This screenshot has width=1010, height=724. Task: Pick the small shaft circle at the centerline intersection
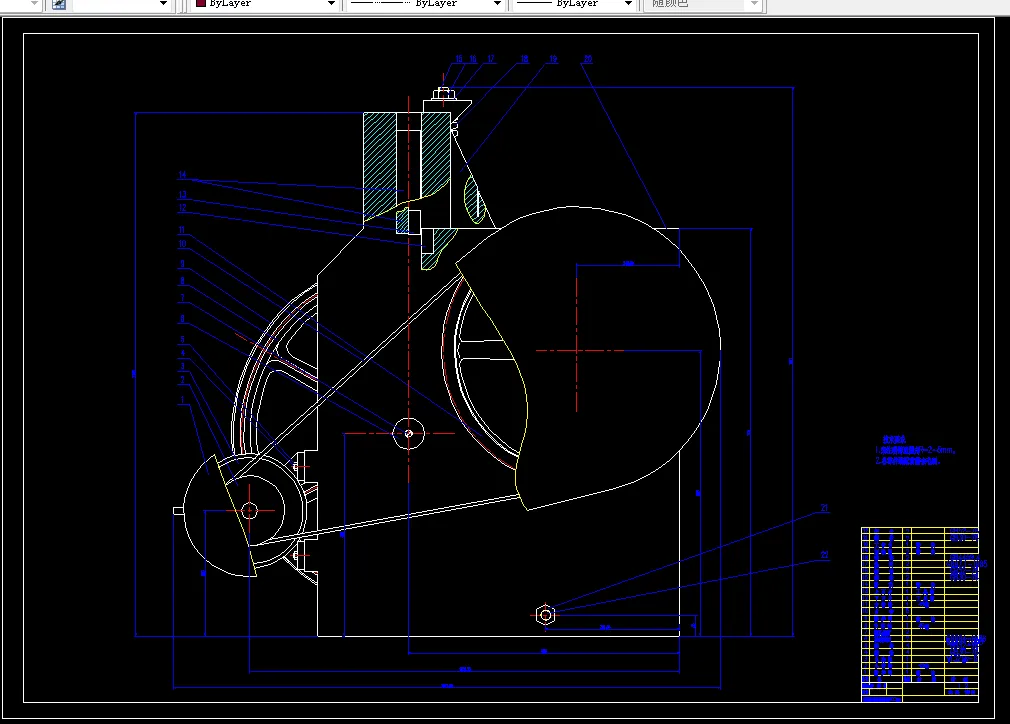408,433
